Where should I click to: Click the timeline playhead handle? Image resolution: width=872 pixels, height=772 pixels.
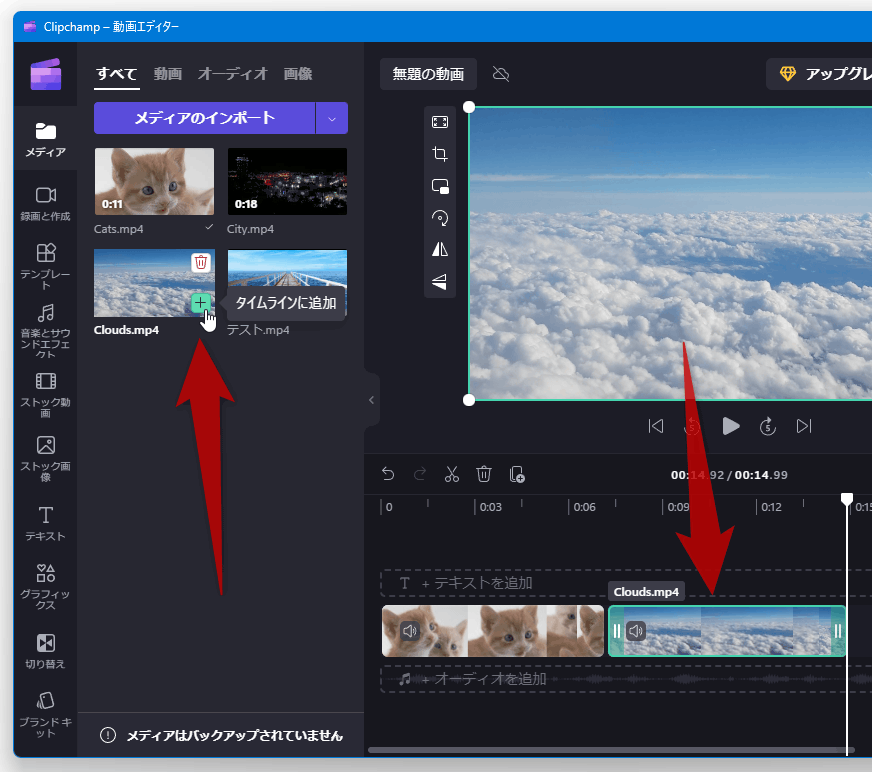coord(847,499)
